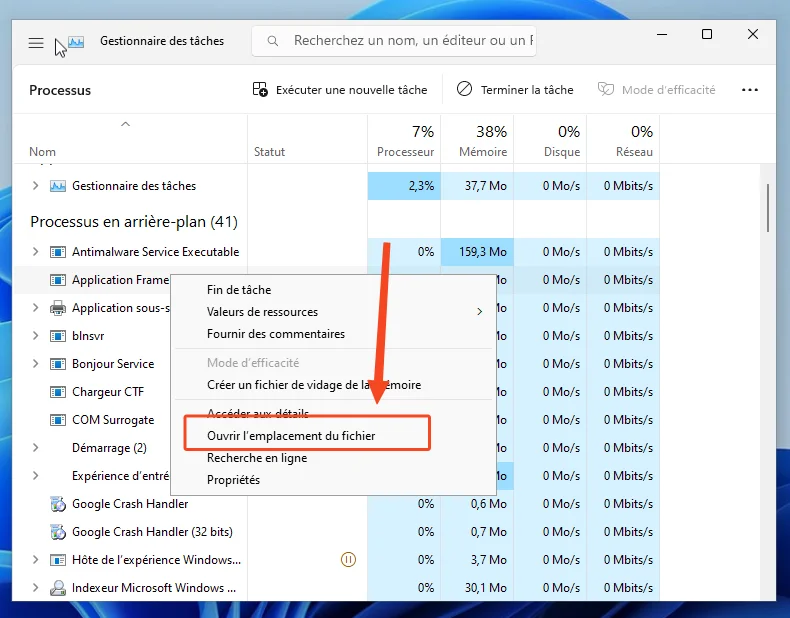The height and width of the screenshot is (618, 790).
Task: Click the process search field
Action: [394, 41]
